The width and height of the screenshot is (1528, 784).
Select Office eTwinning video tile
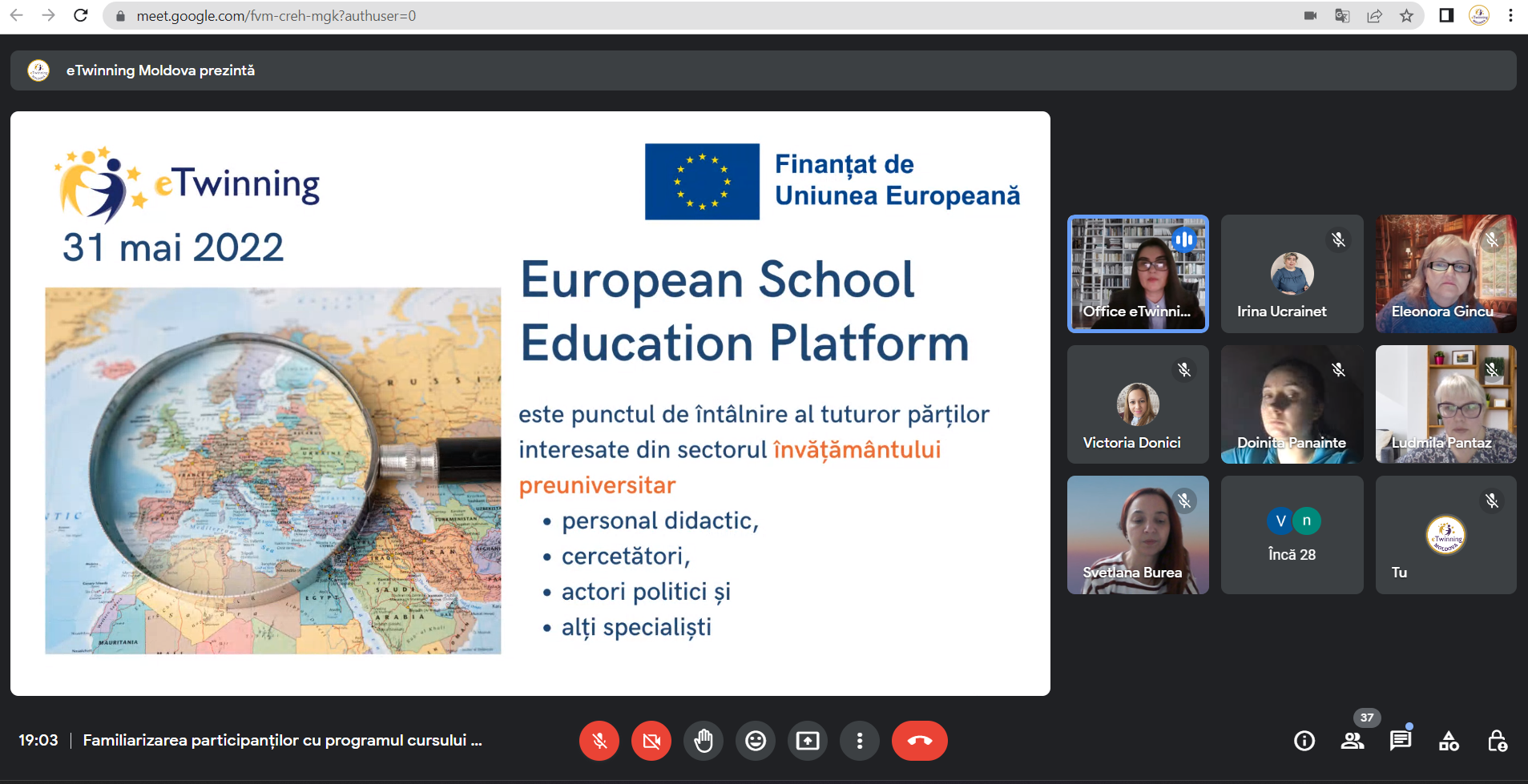click(x=1138, y=274)
